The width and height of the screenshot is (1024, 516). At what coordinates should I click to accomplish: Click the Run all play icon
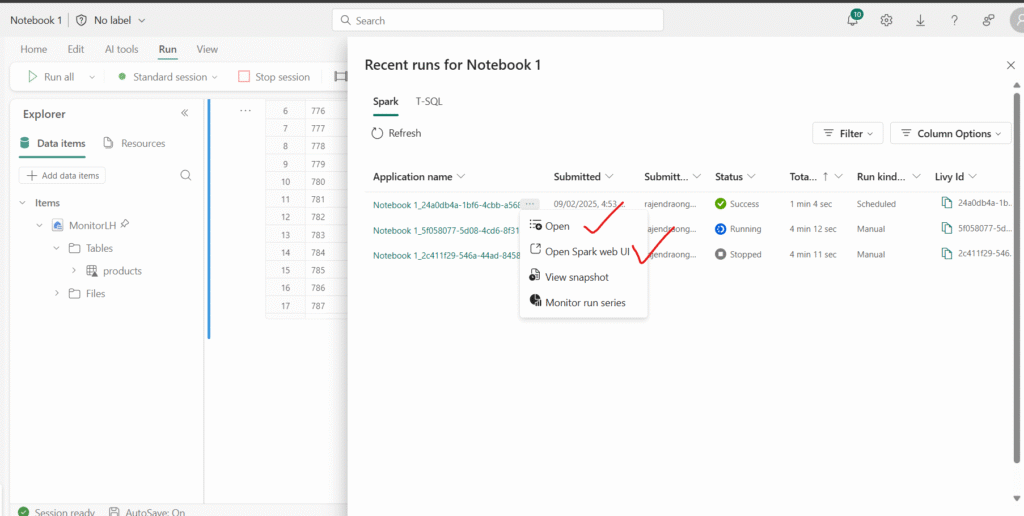pos(33,76)
